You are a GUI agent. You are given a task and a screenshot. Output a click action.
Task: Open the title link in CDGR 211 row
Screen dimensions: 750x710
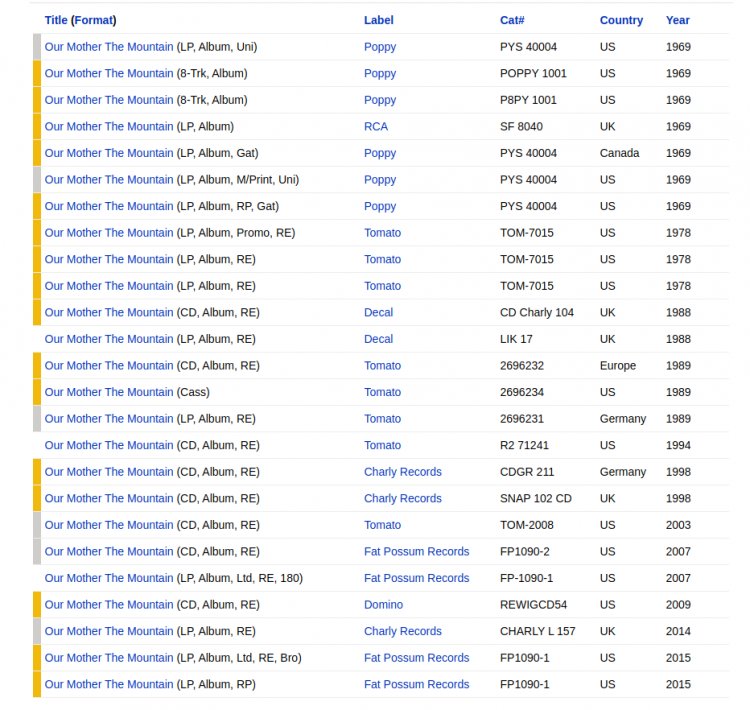pyautogui.click(x=109, y=472)
